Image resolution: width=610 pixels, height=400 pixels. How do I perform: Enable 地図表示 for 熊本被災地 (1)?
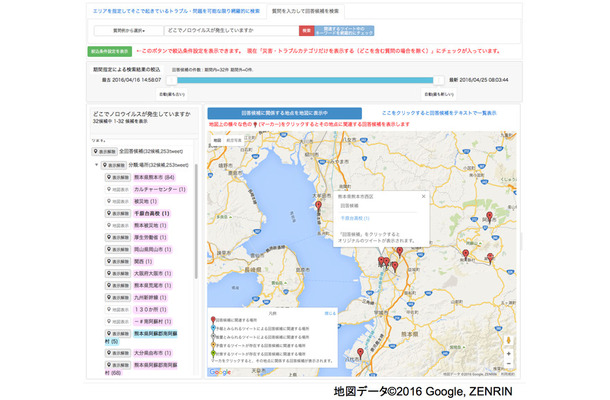(x=118, y=226)
